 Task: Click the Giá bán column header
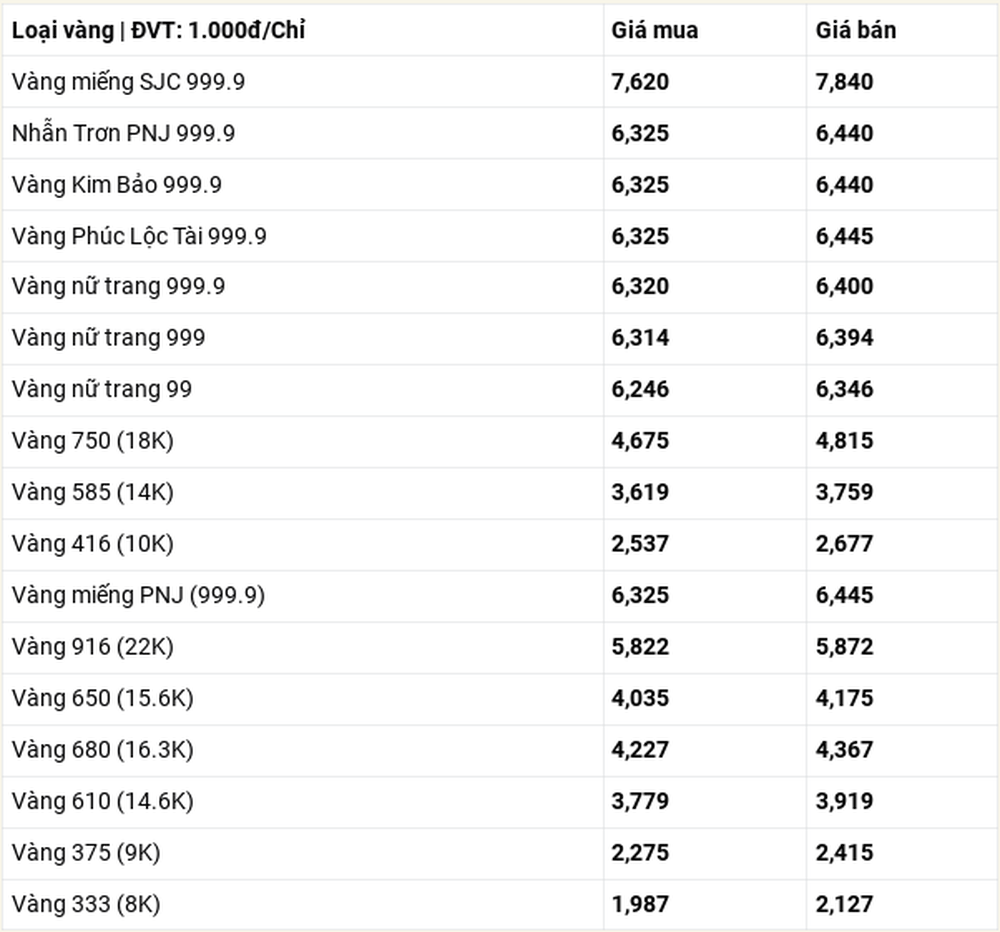(856, 31)
